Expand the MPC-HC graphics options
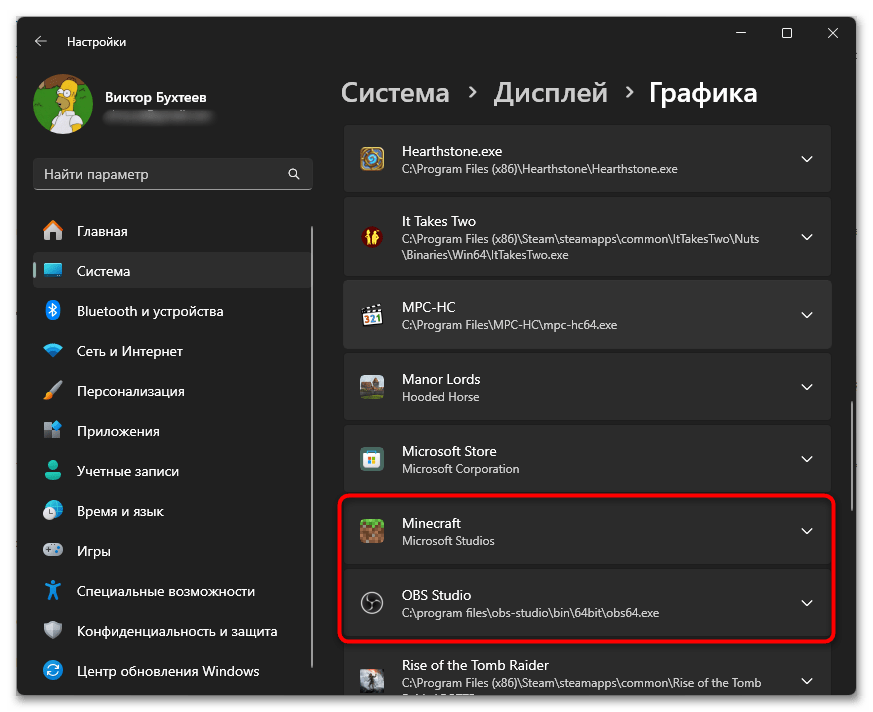873x712 pixels. 807,315
